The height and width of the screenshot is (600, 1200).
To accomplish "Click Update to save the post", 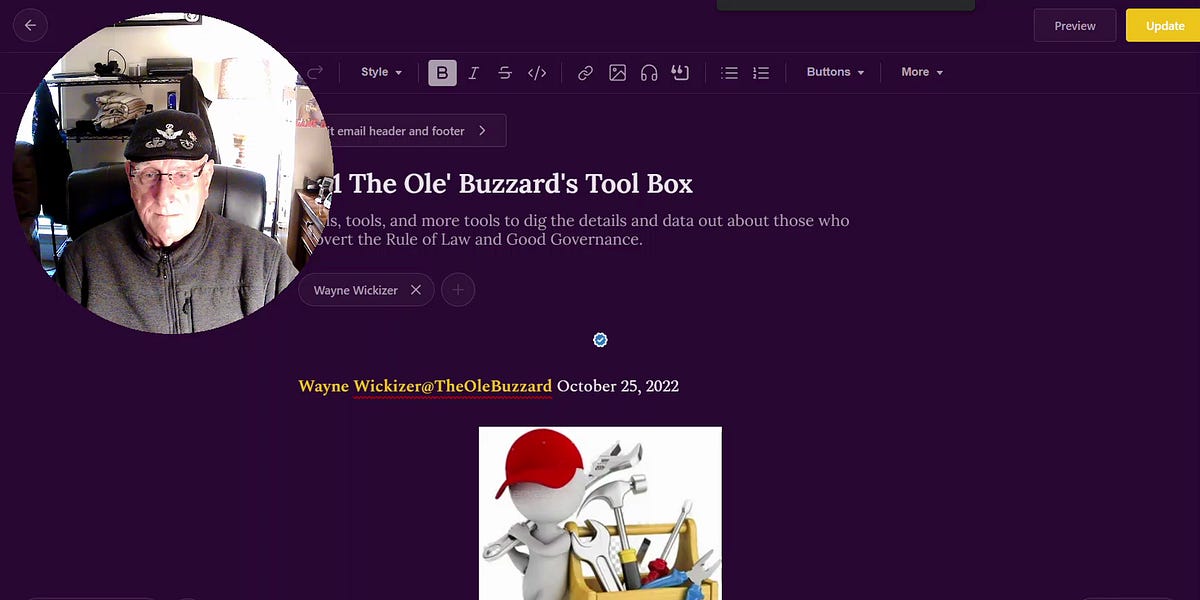I will (1164, 25).
